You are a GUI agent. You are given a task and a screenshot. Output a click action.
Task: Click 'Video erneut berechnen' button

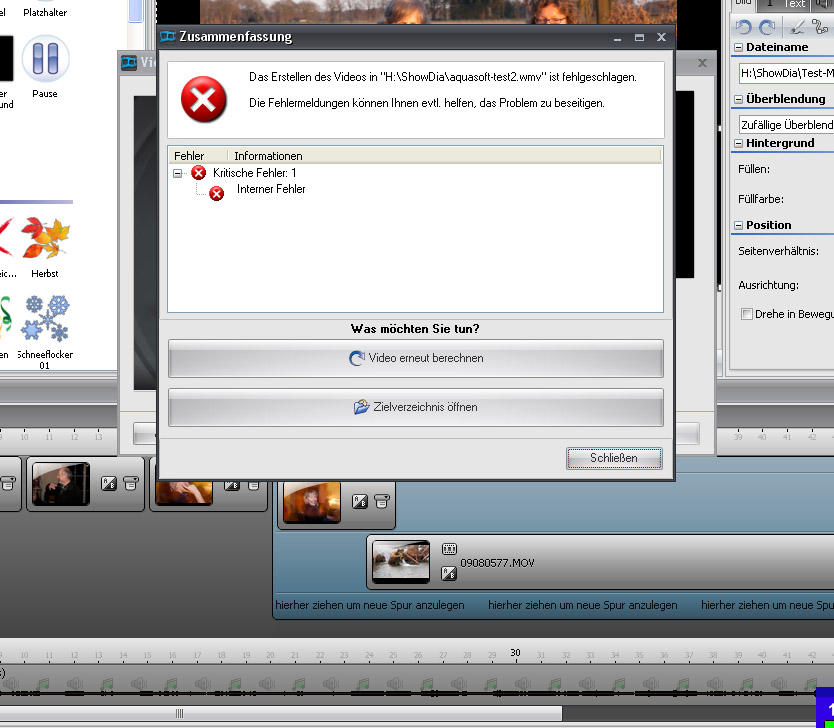[415, 358]
